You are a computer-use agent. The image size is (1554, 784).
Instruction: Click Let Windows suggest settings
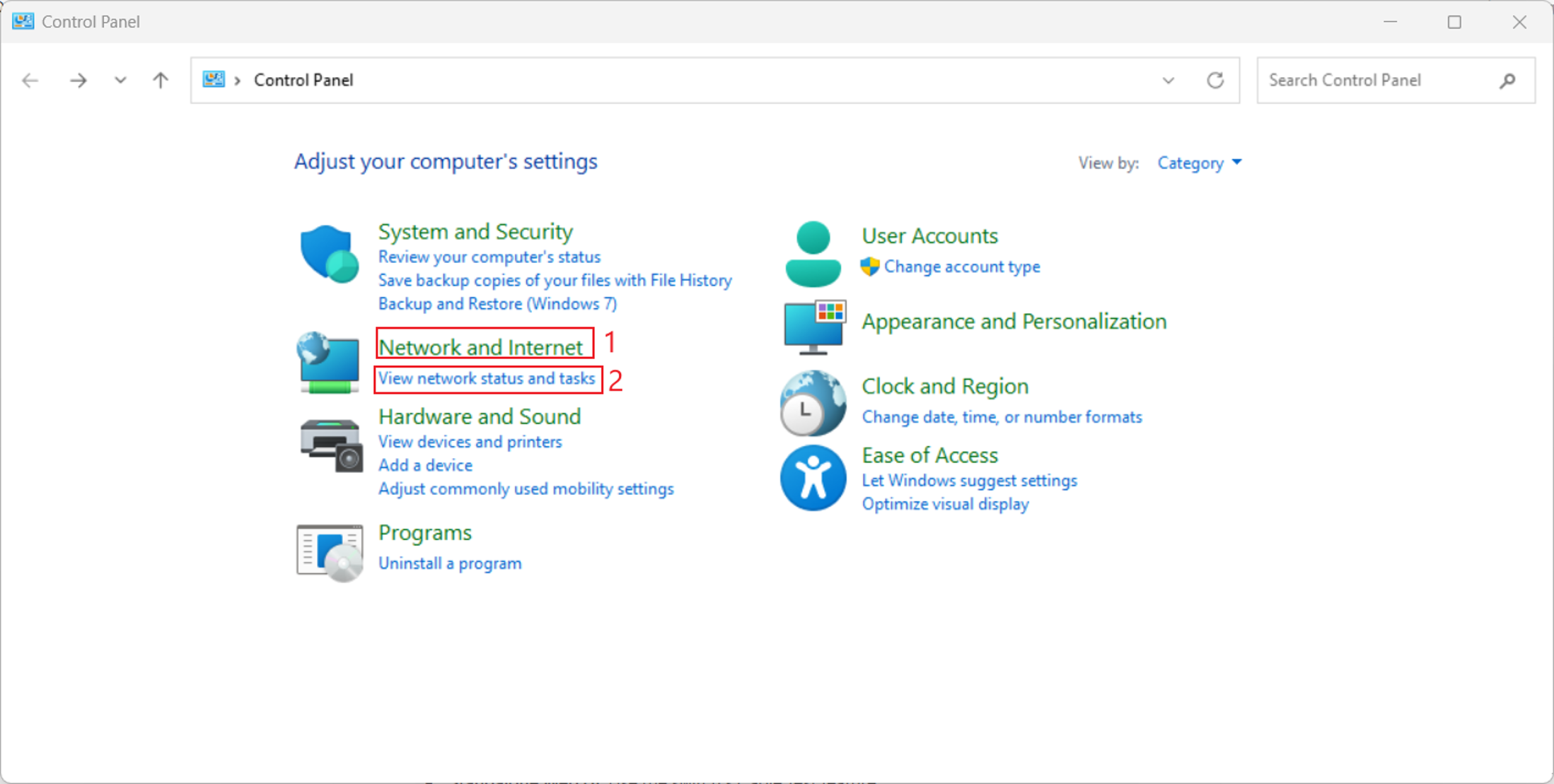click(970, 481)
